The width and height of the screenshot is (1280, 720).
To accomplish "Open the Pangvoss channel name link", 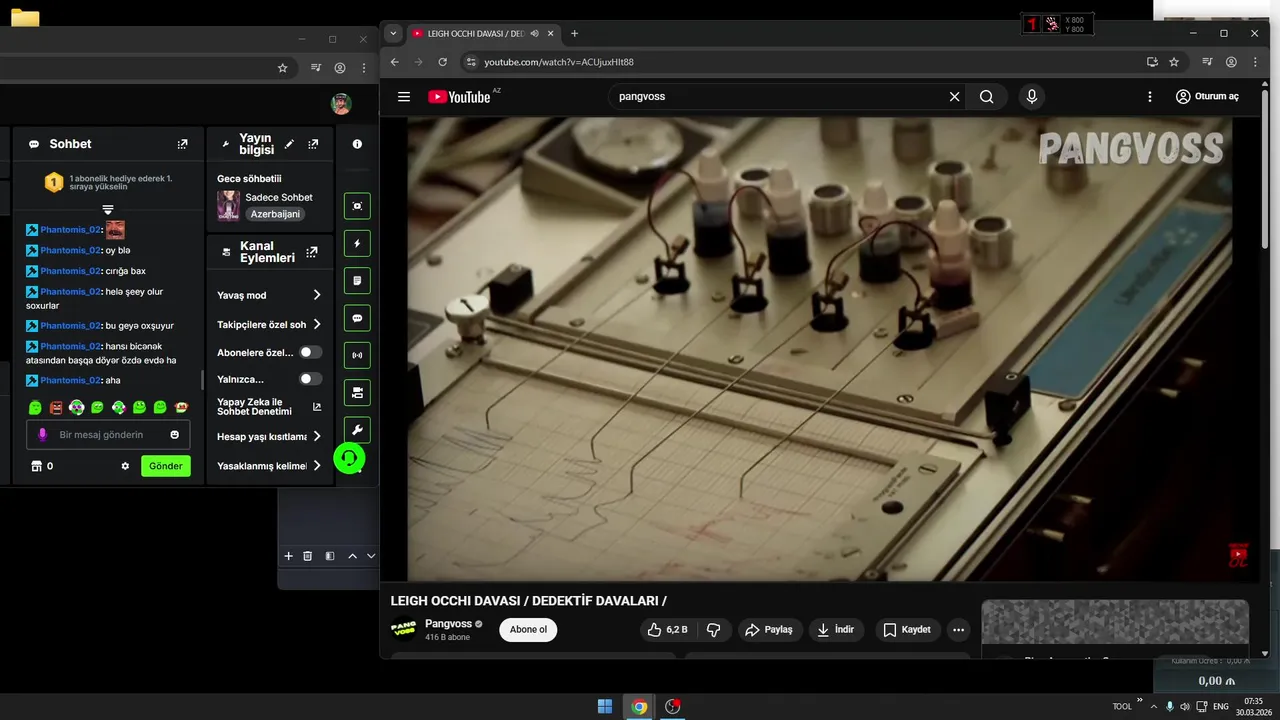I will point(448,624).
